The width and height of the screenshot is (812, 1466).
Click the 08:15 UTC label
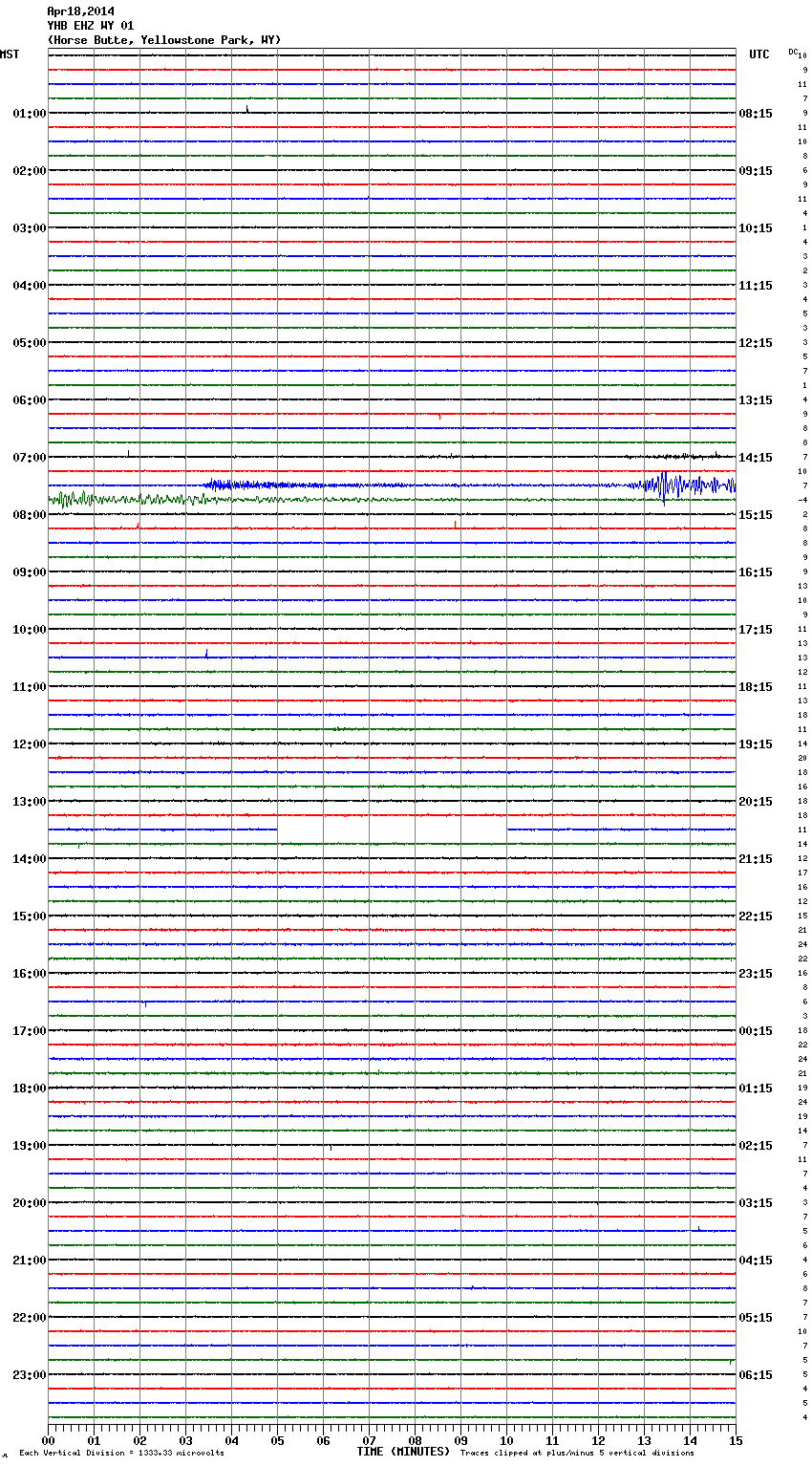756,114
